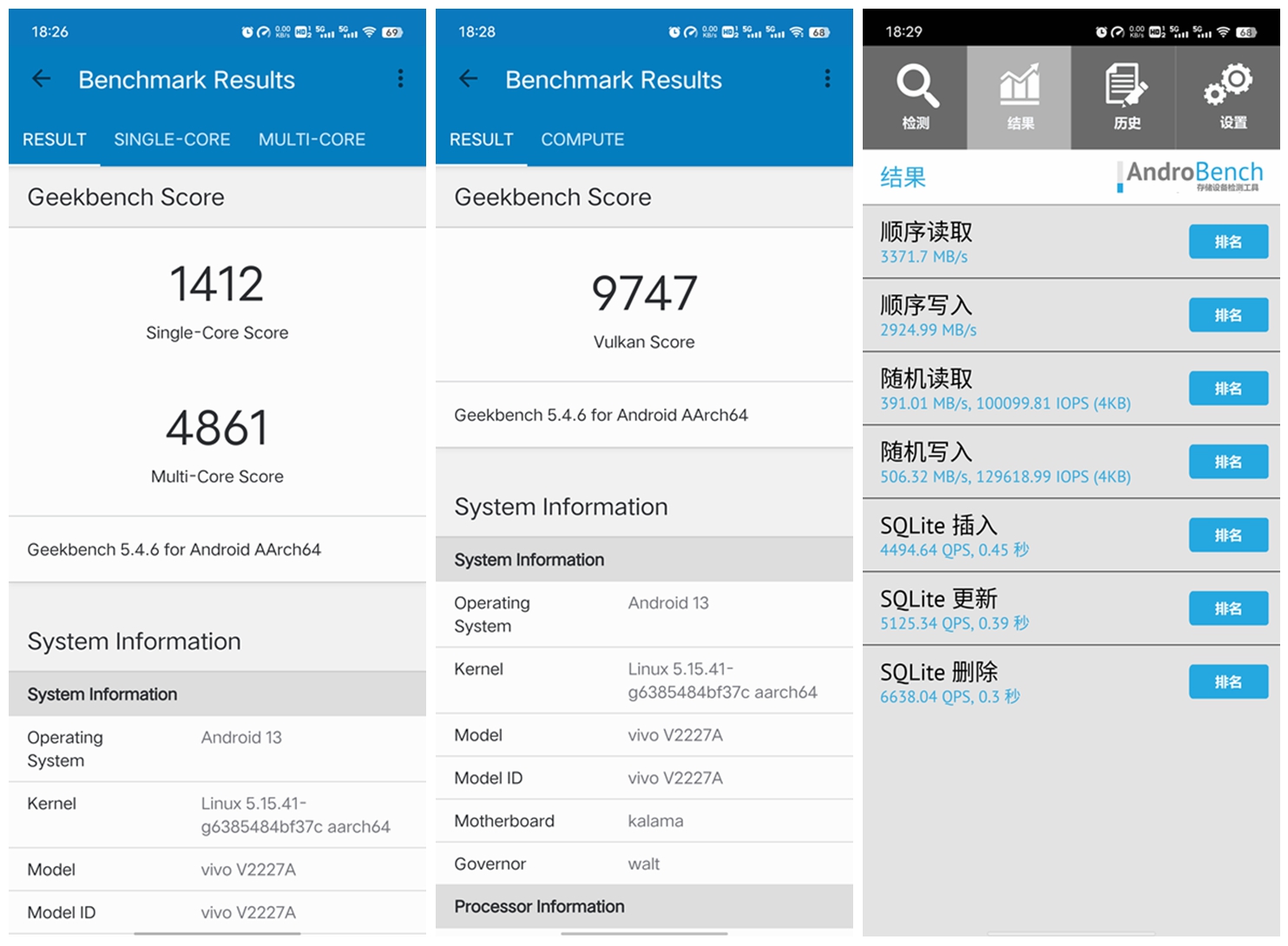Open overflow menu in middle Geekbench screen
Image resolution: width=1288 pixels, height=946 pixels.
pos(827,79)
